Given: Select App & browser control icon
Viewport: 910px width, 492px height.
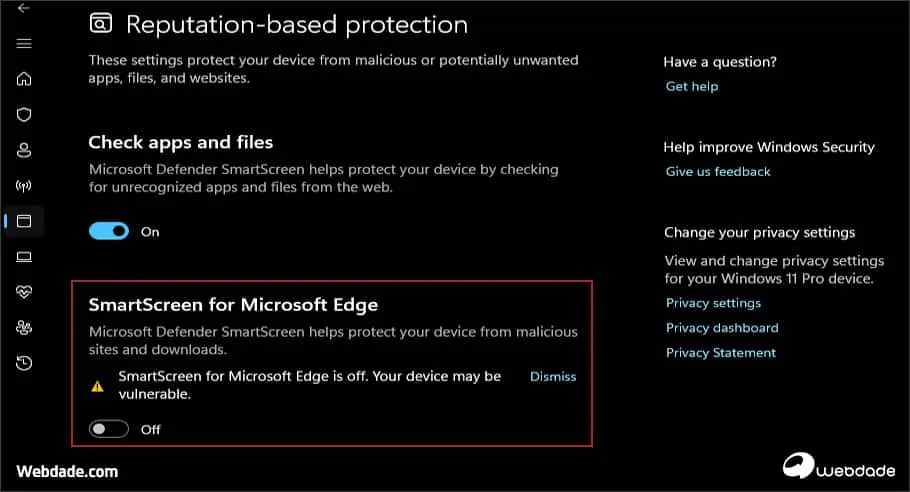Looking at the screenshot, I should coord(24,221).
